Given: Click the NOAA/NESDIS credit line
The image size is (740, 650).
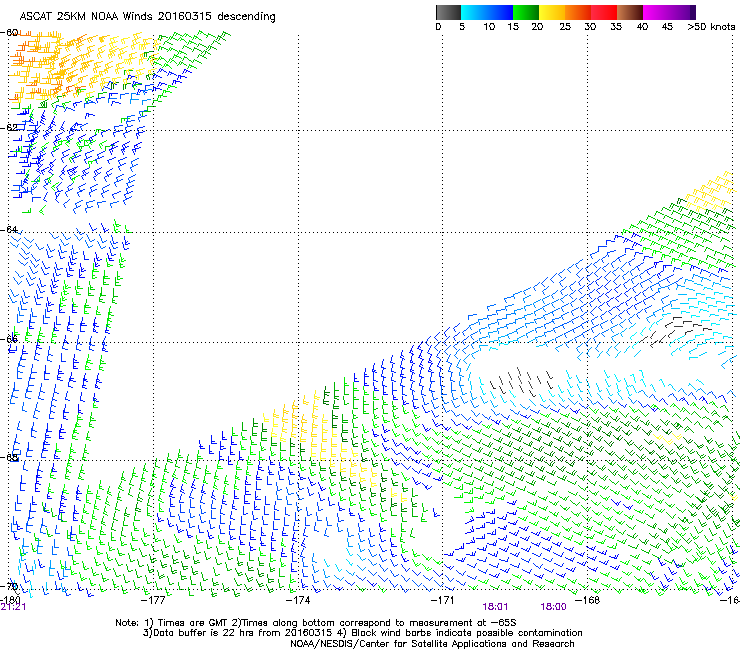Looking at the screenshot, I should 432,644.
